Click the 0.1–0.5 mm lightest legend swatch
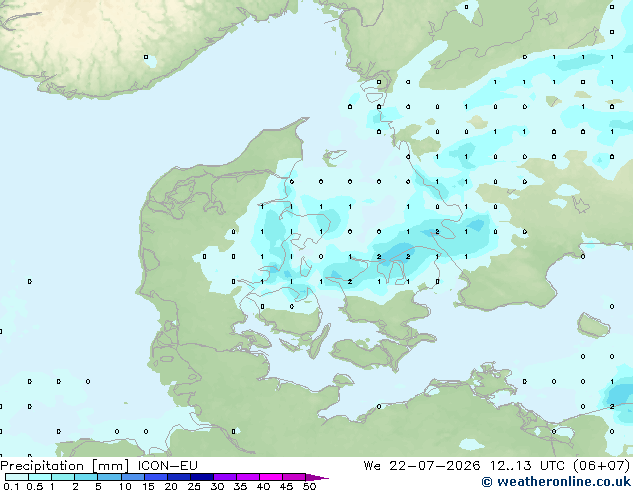Viewport: 634px width, 490px height. pos(17,477)
